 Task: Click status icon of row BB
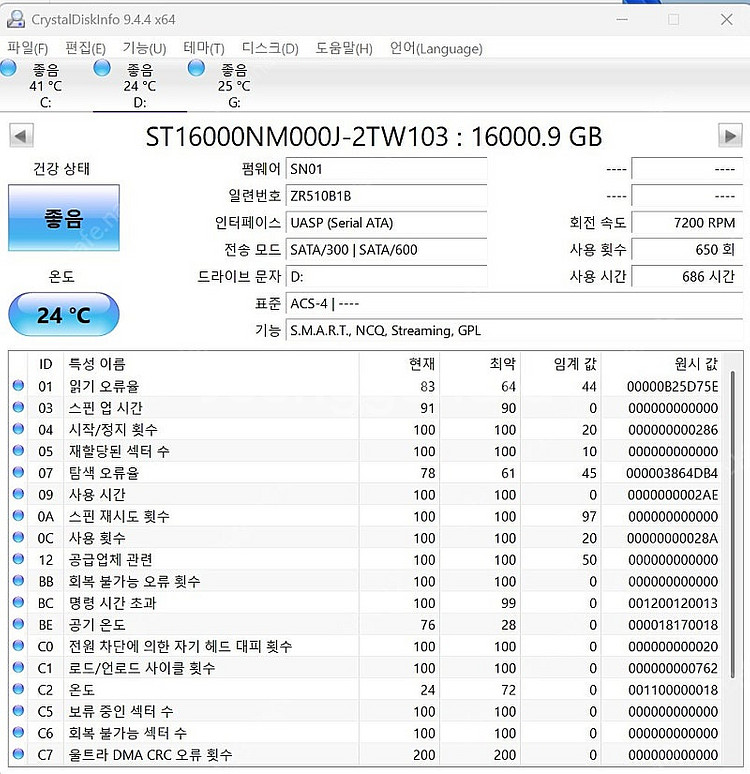(x=18, y=580)
